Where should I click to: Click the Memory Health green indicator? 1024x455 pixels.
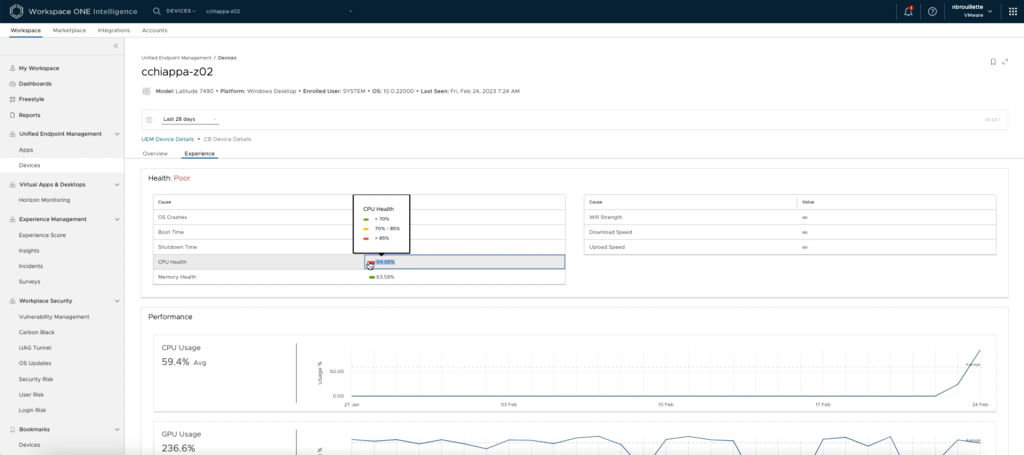pos(372,277)
